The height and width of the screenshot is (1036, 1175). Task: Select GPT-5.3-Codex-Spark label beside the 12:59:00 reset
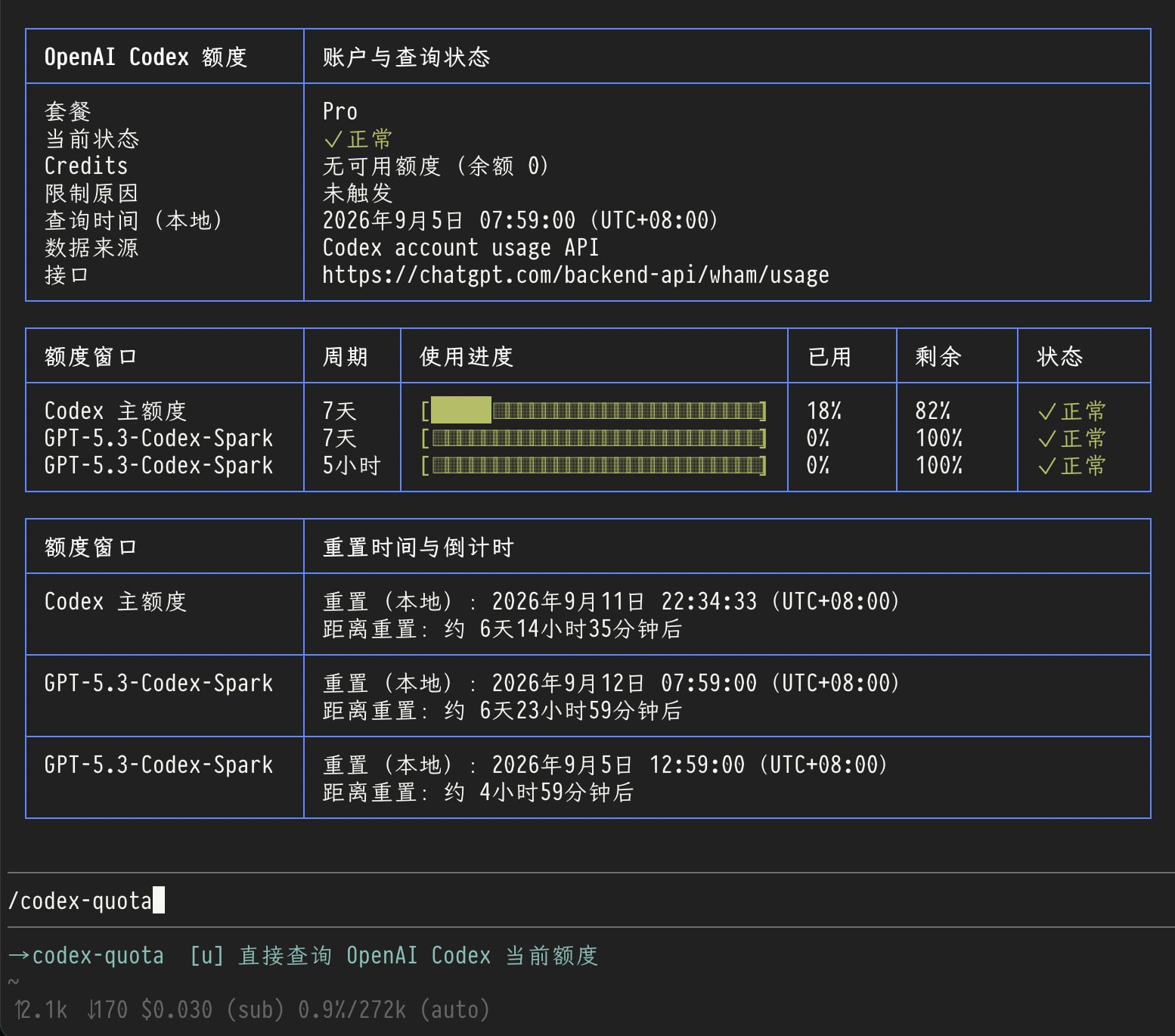[159, 765]
